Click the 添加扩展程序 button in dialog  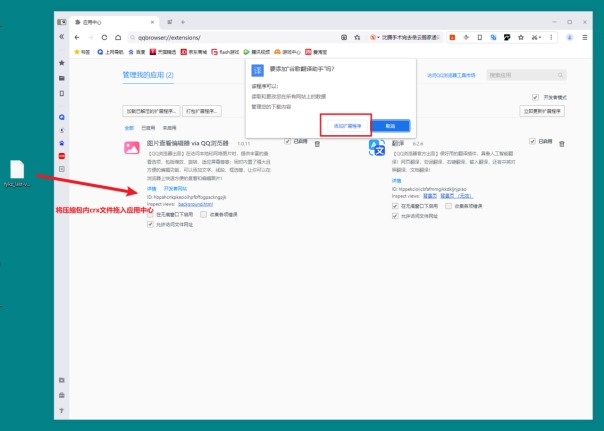(345, 125)
